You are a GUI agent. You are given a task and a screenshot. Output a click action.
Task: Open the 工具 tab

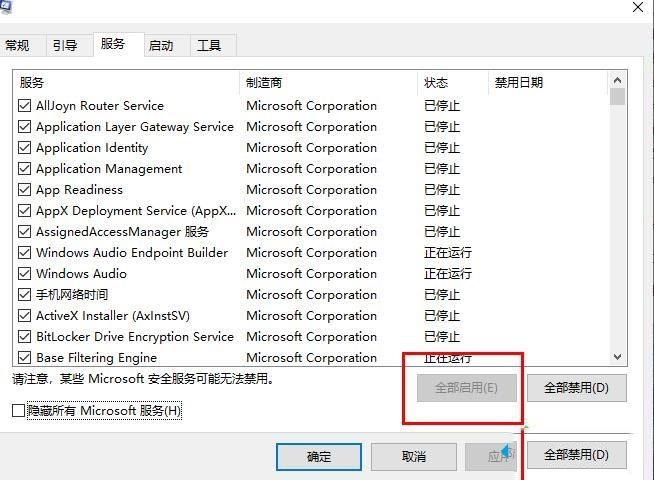209,45
